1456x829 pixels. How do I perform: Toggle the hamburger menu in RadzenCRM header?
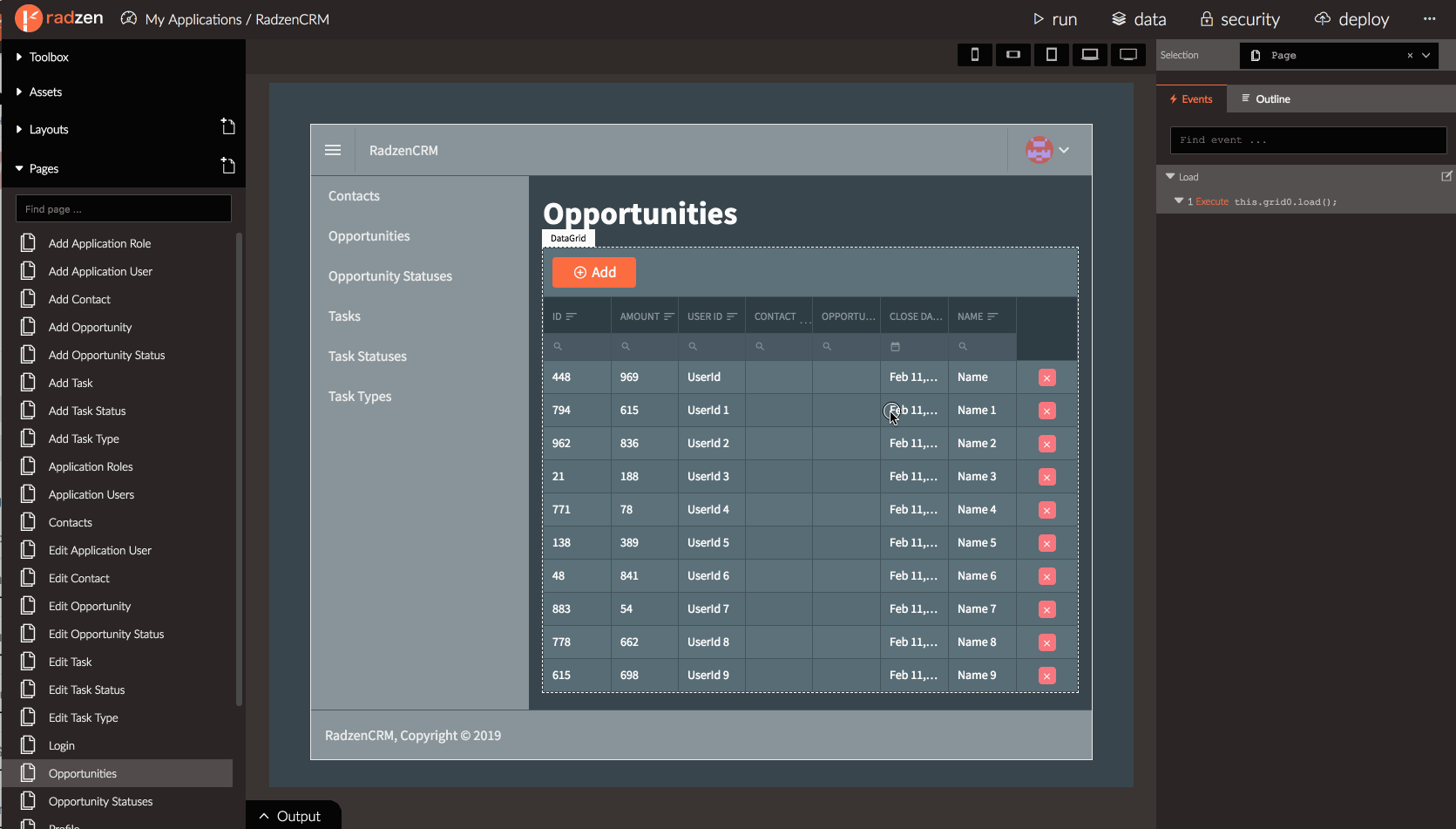333,150
